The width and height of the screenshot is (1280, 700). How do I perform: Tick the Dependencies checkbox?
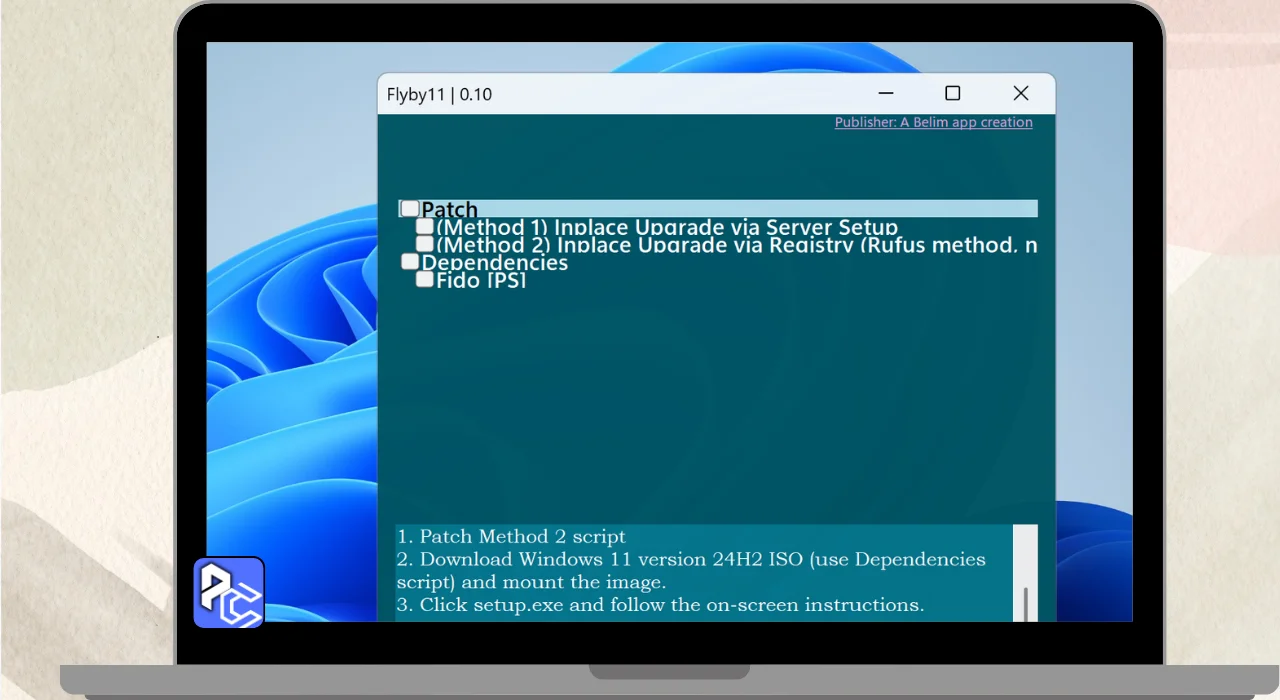(410, 262)
